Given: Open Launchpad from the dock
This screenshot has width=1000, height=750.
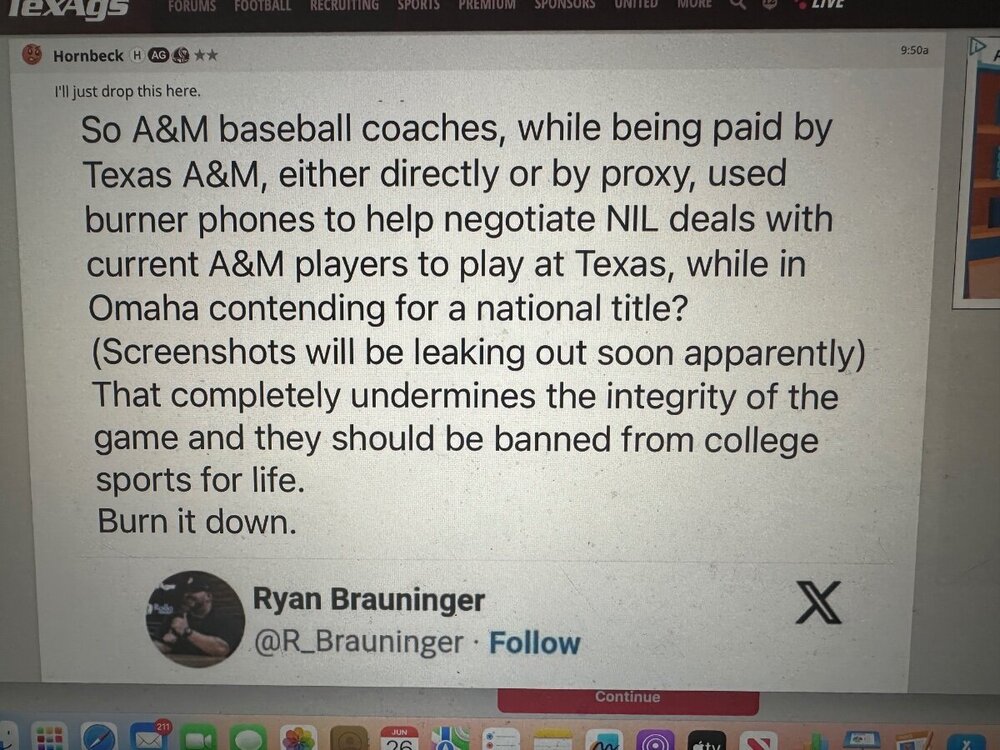Looking at the screenshot, I should click(50, 738).
